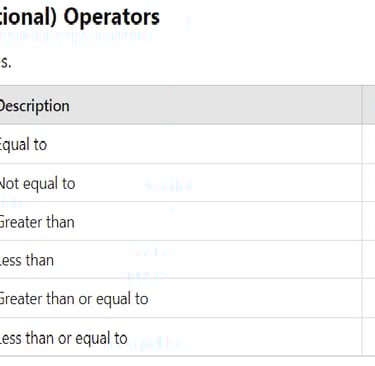Screen dimensions: 375x366
Task: Click cell right of 'Less than or equal to'
Action: (369, 337)
